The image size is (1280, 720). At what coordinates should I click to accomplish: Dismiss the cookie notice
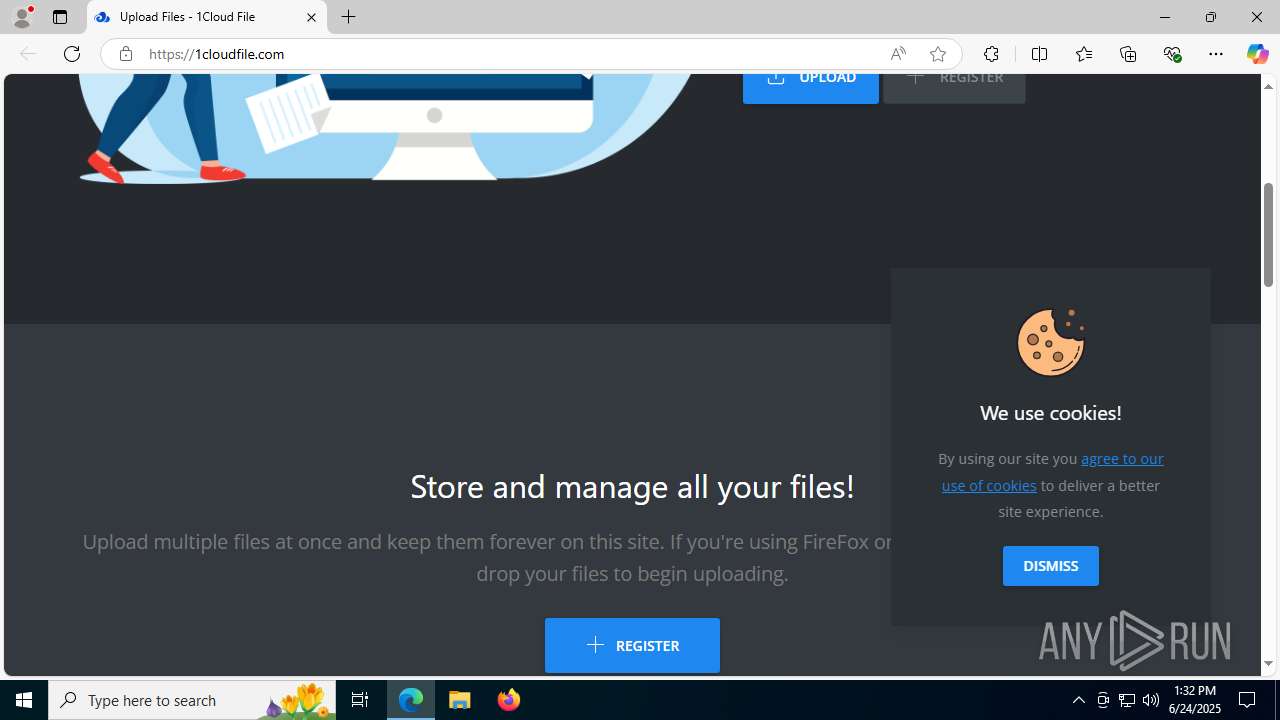click(x=1051, y=566)
